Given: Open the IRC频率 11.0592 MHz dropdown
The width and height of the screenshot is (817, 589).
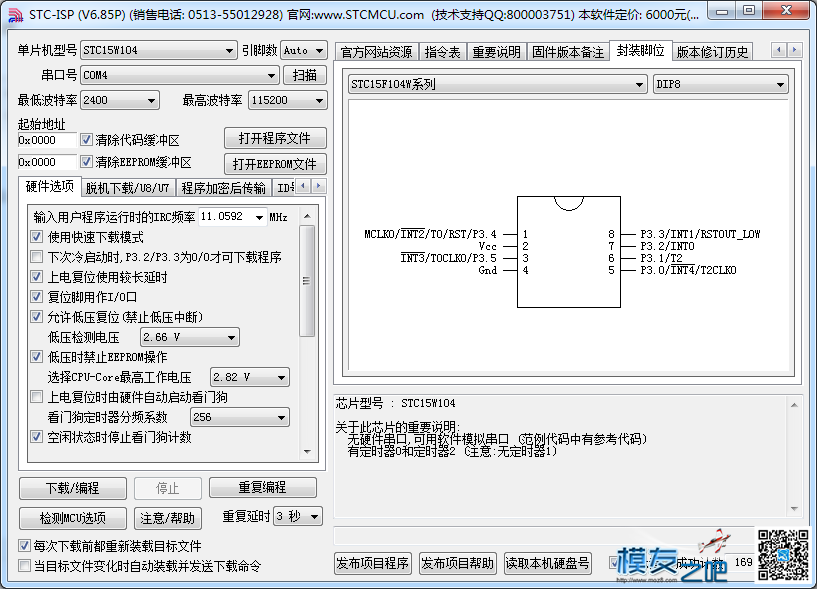Looking at the screenshot, I should point(232,217).
